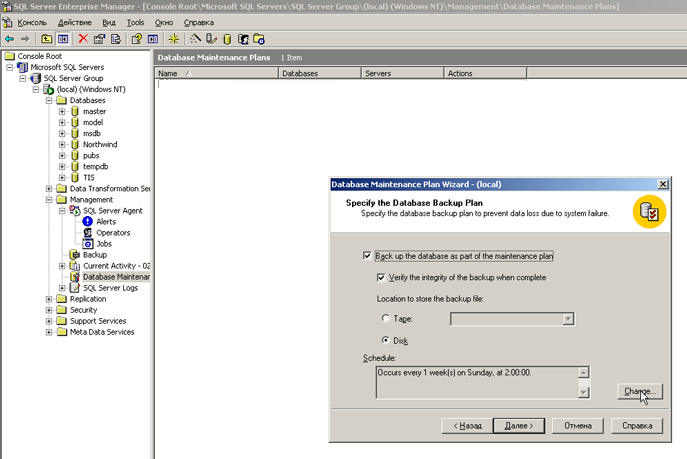Open the Консоль menu
The height and width of the screenshot is (459, 687).
pyautogui.click(x=32, y=22)
